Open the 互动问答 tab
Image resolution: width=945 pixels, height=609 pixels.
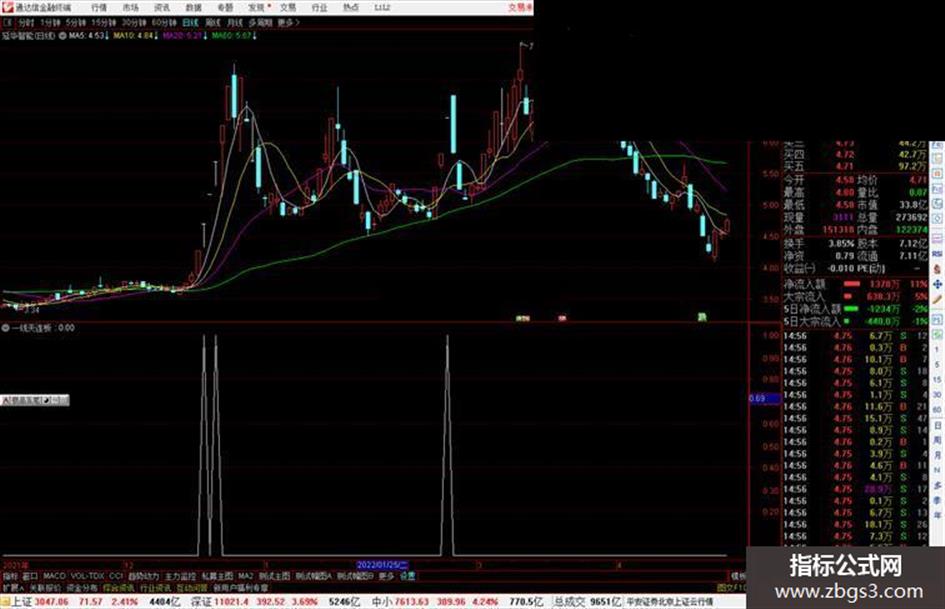click(x=192, y=587)
